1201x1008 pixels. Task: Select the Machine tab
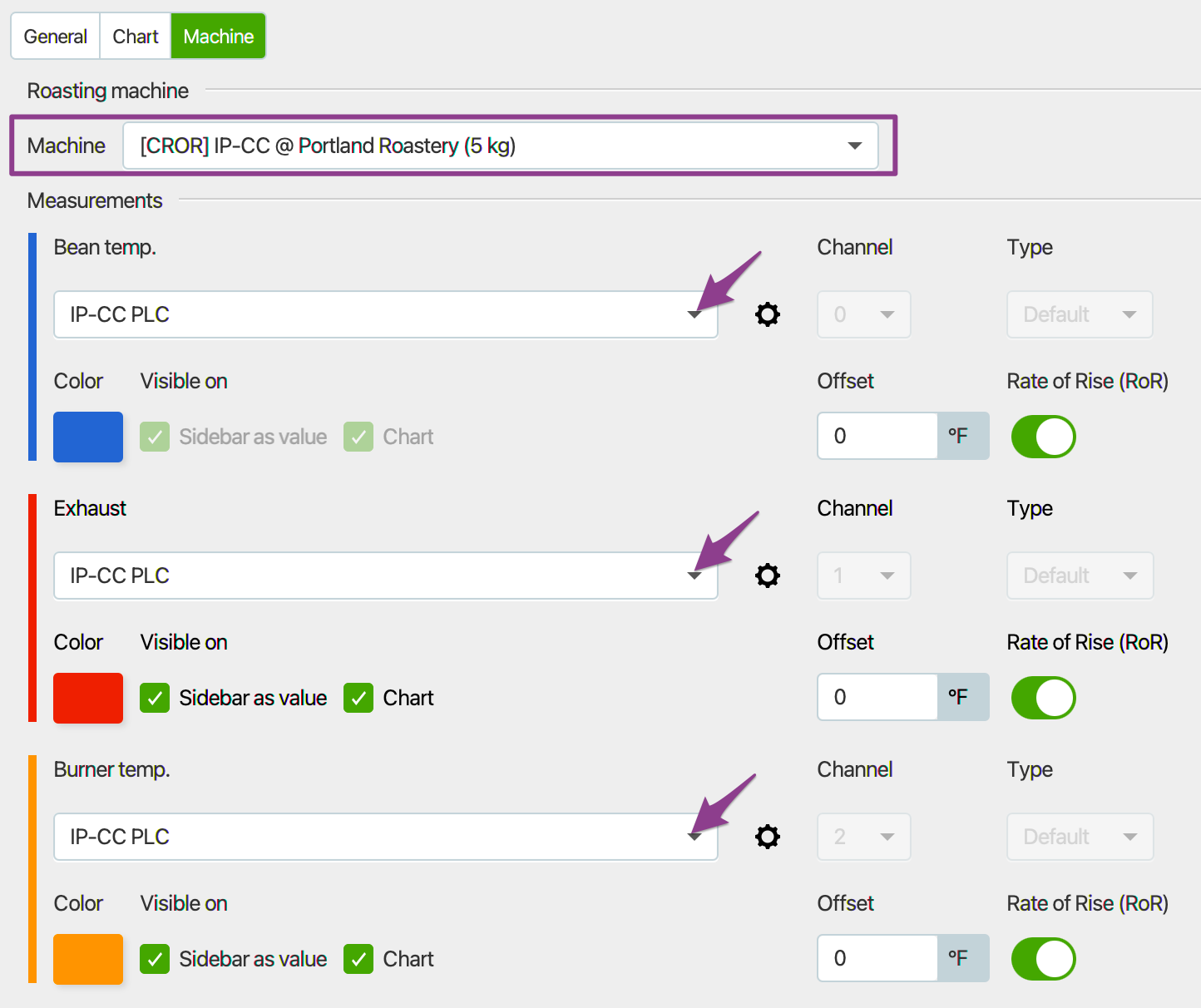tap(218, 37)
